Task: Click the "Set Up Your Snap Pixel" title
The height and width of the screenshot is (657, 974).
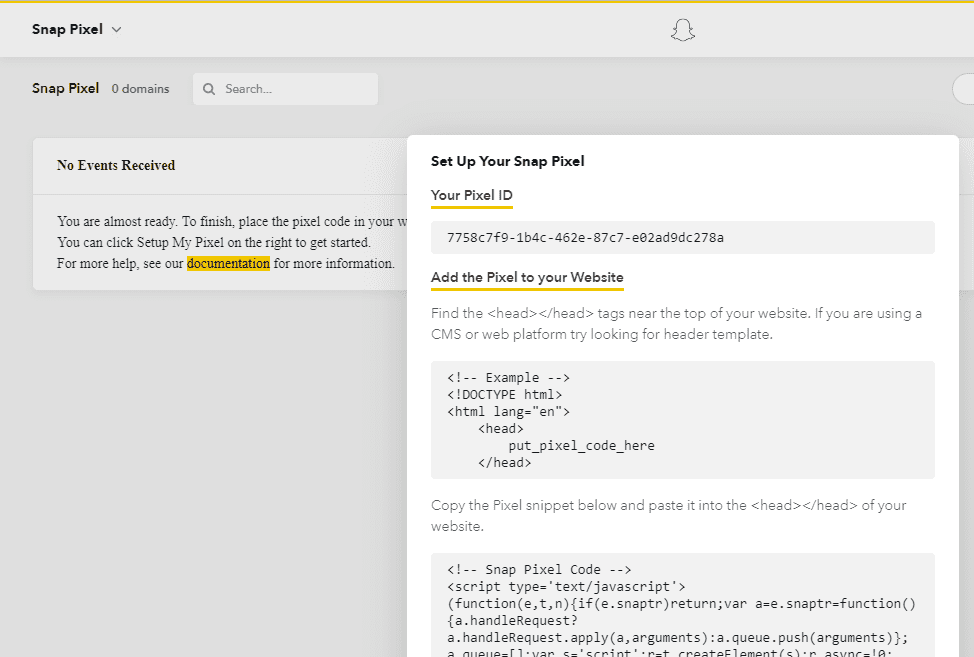Action: click(507, 161)
